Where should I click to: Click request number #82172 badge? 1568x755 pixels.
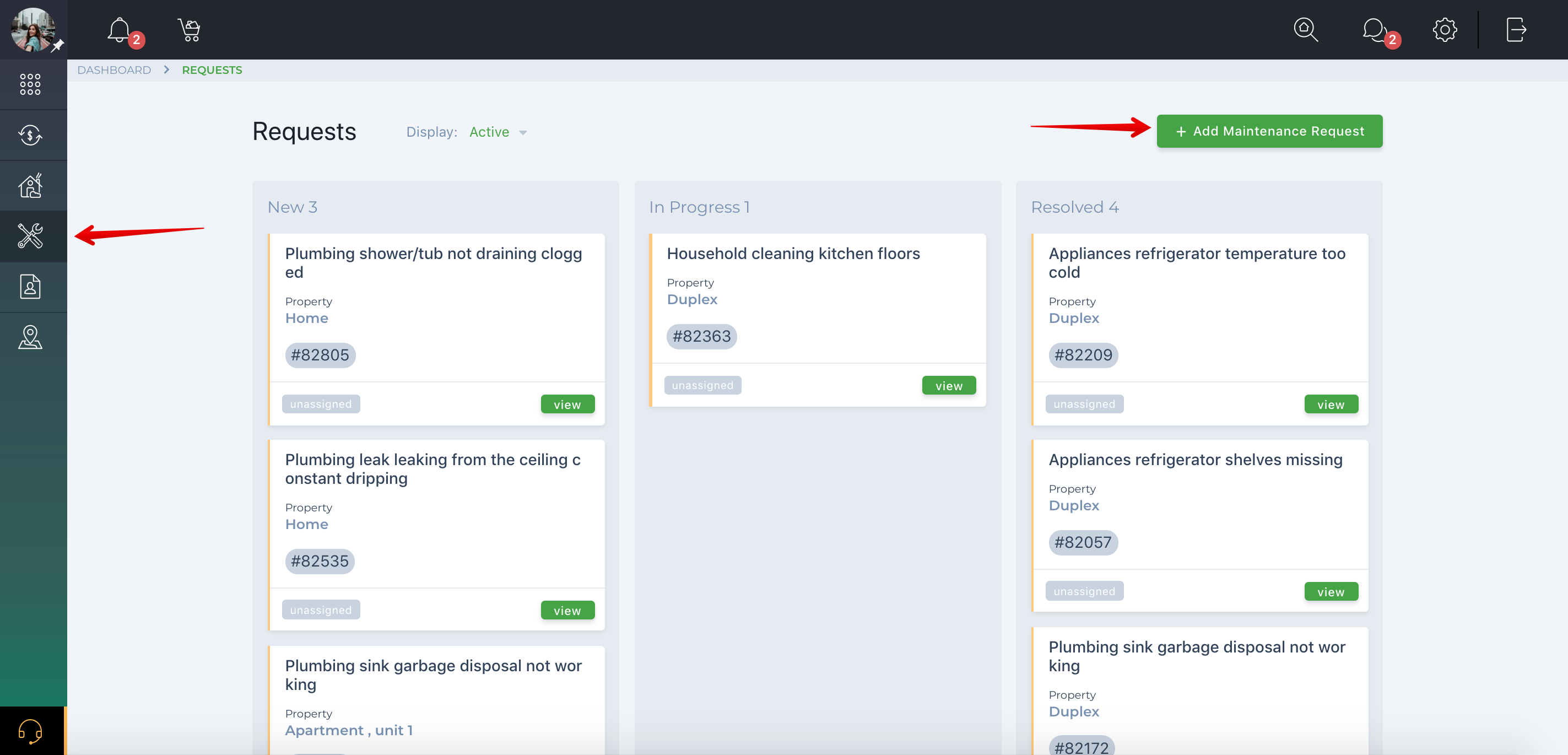[1081, 746]
